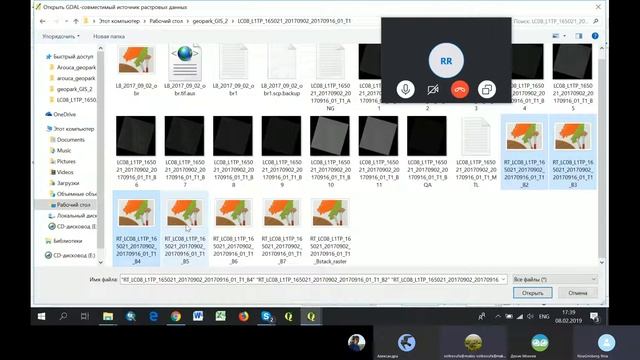Select the RT_LC08 B5 raster file
Viewport: 640px width, 360px height.
(185, 228)
